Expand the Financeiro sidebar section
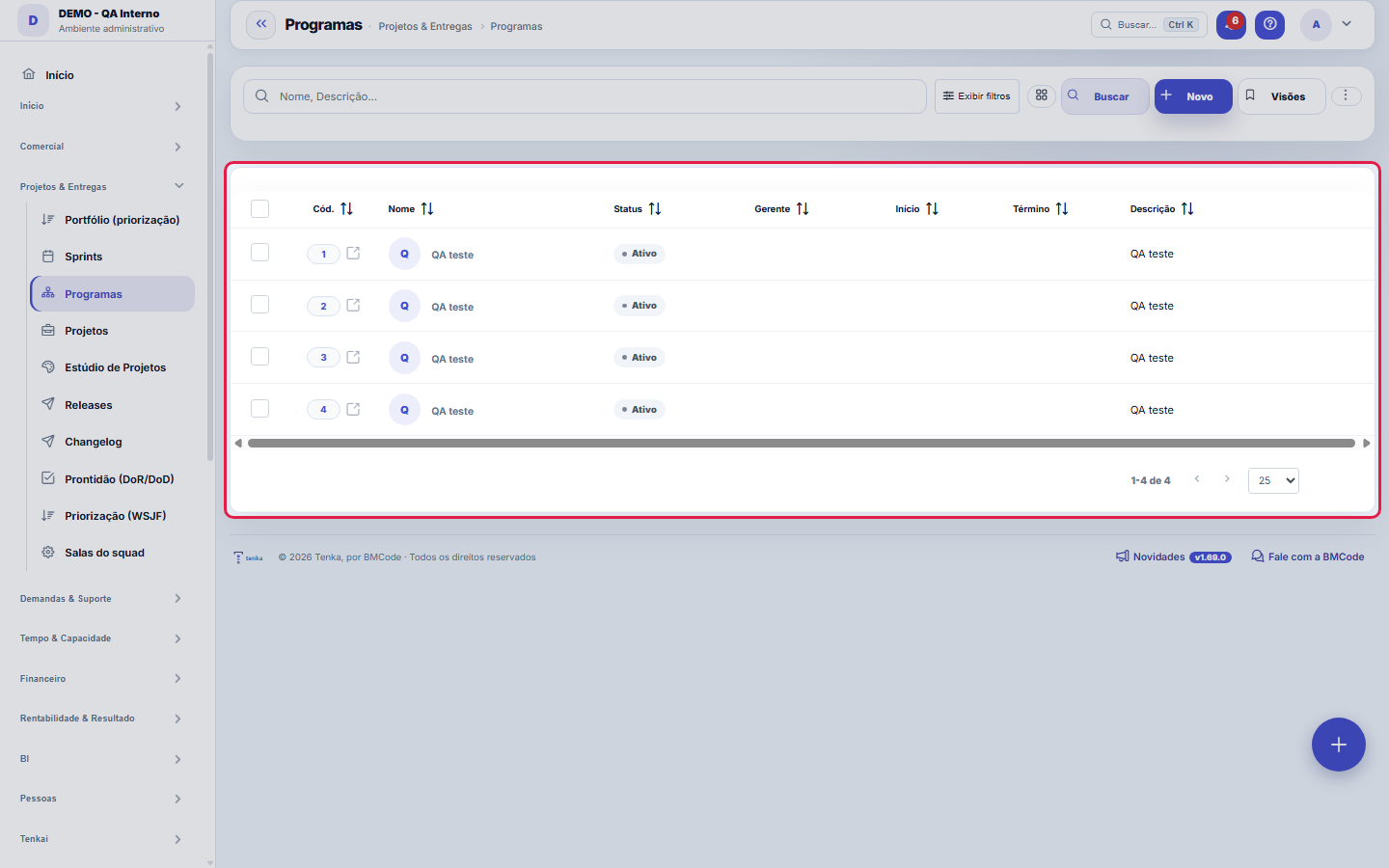The height and width of the screenshot is (868, 1389). [101, 679]
